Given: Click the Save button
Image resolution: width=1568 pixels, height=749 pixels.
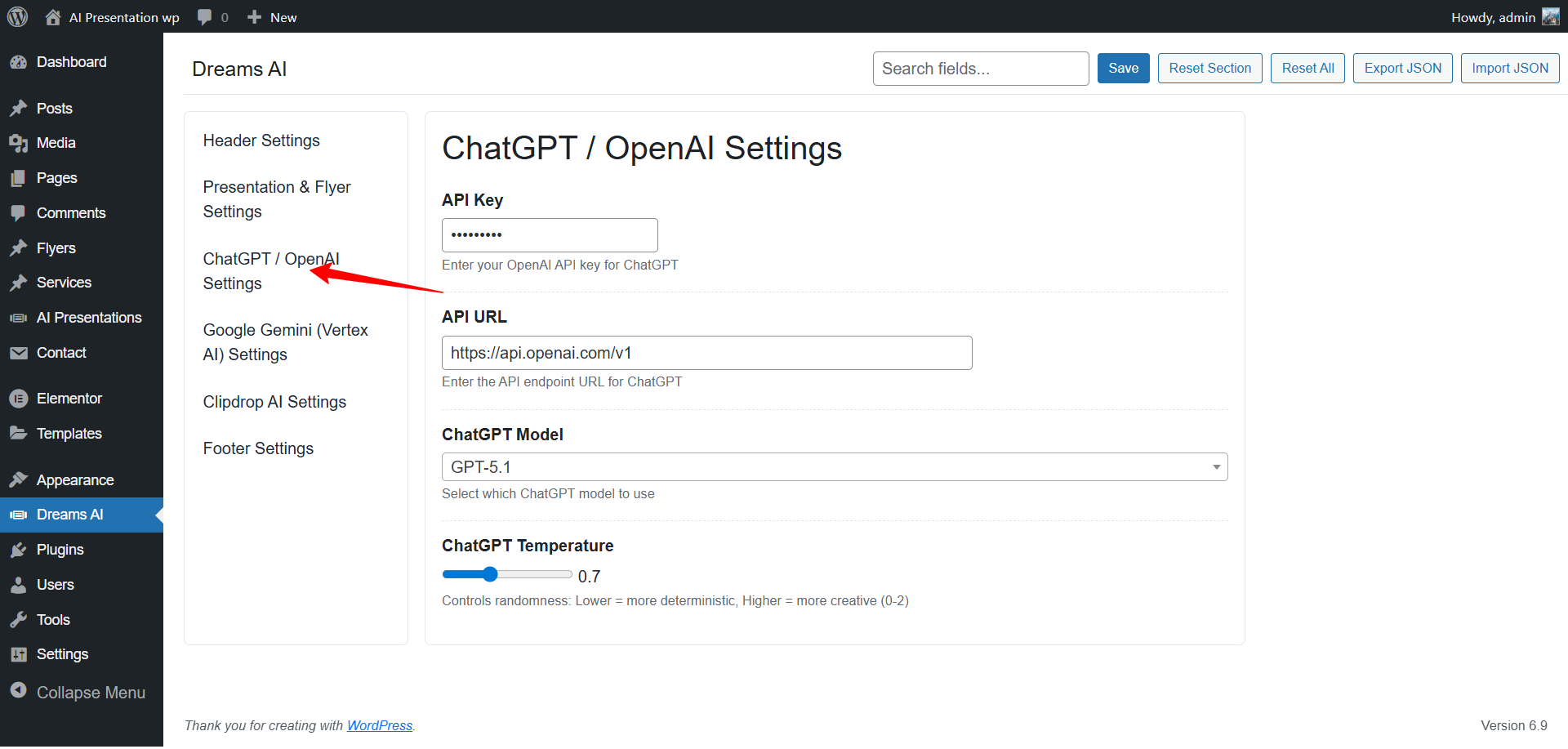Looking at the screenshot, I should click(x=1123, y=69).
